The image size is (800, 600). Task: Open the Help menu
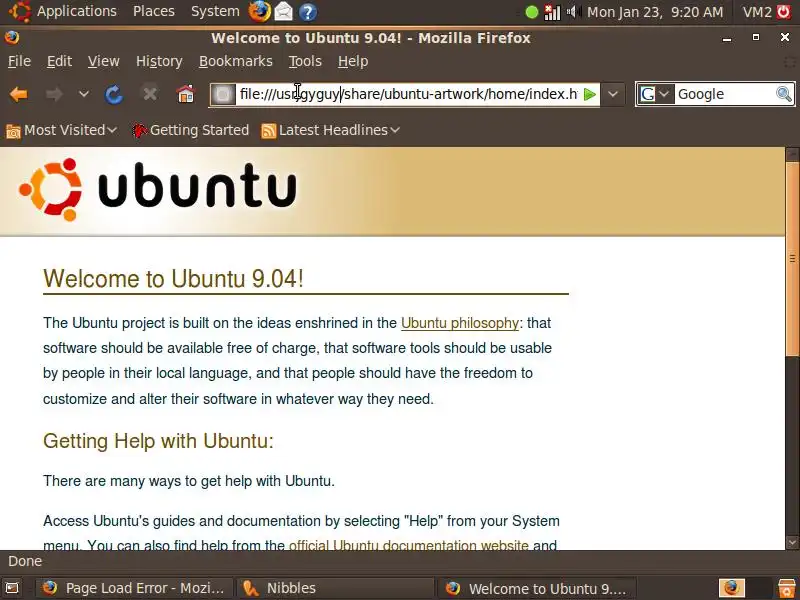pos(353,61)
